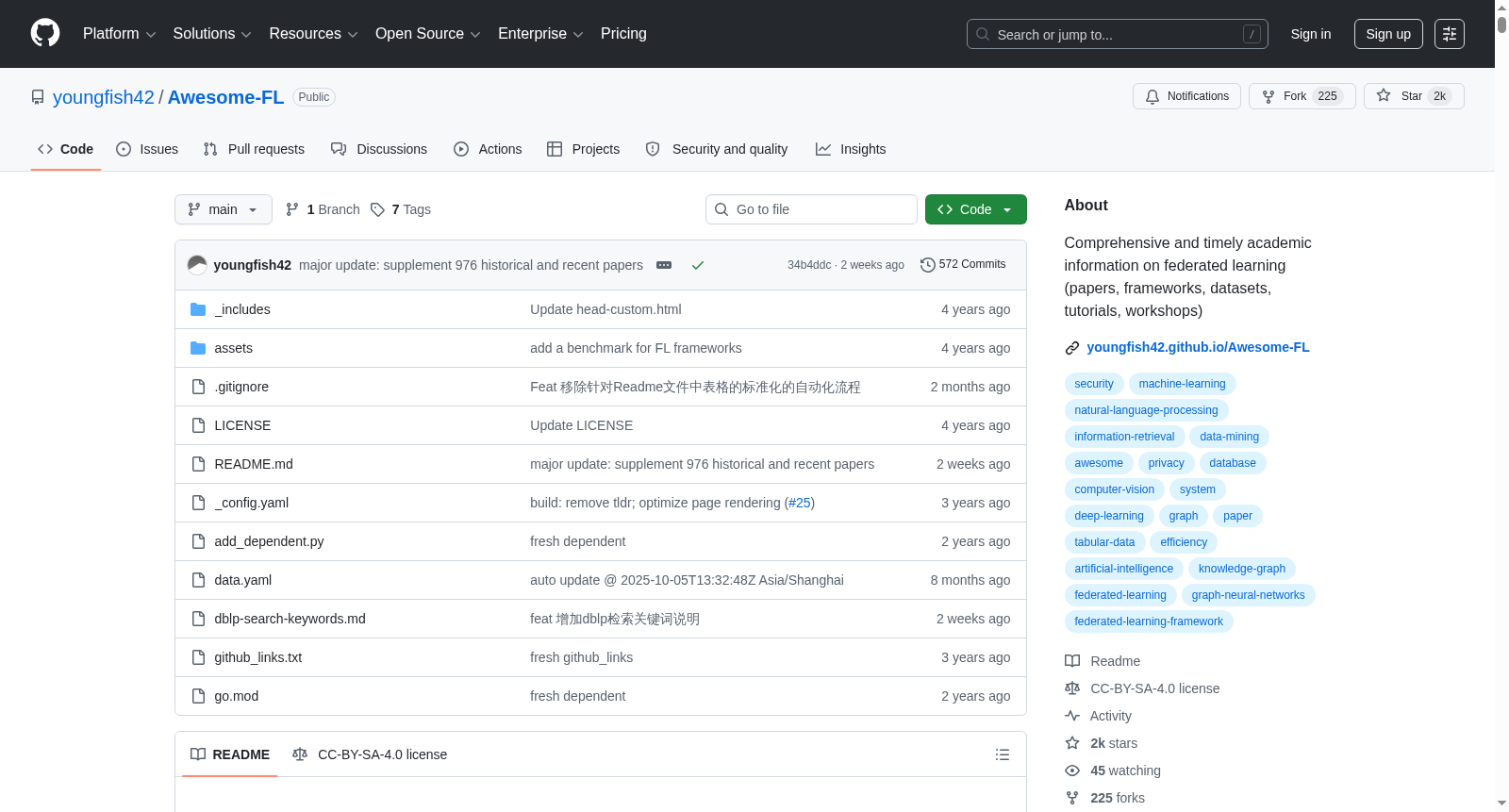Open youngfish42.github.io/Awesome-FL website link
The width and height of the screenshot is (1509, 812).
(1198, 348)
